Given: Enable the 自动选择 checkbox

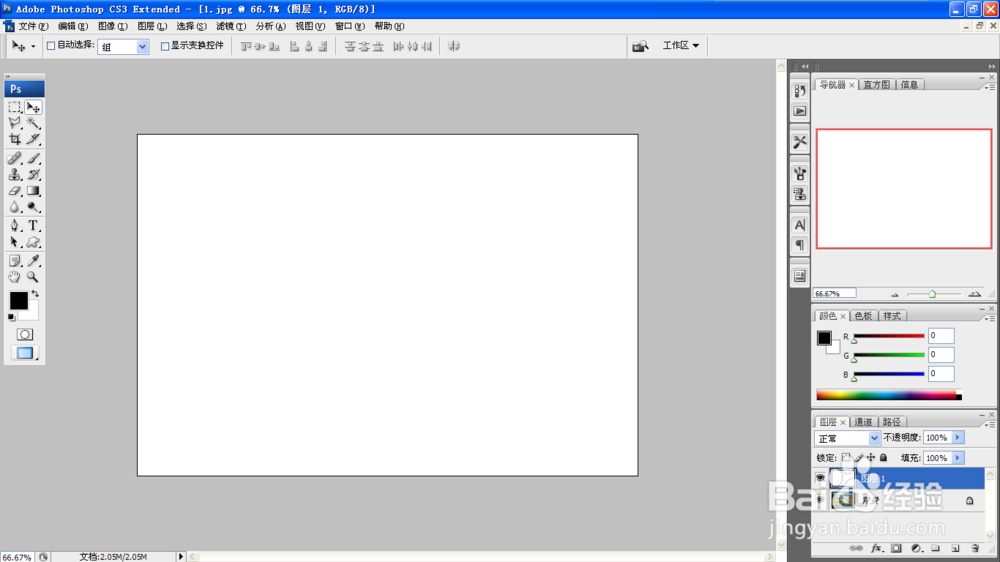Looking at the screenshot, I should click(x=50, y=46).
